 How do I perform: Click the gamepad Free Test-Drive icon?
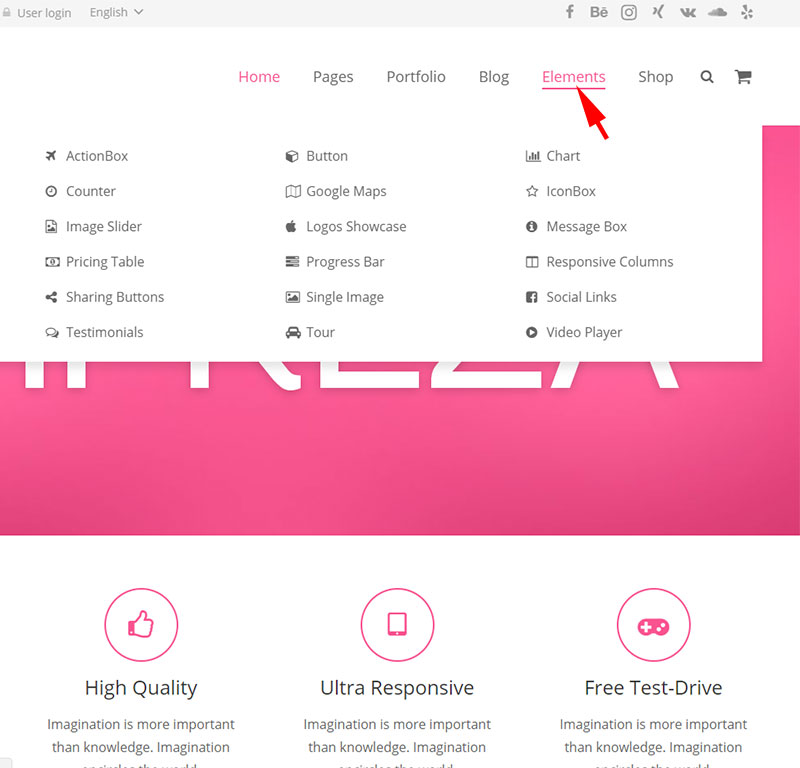coord(653,625)
